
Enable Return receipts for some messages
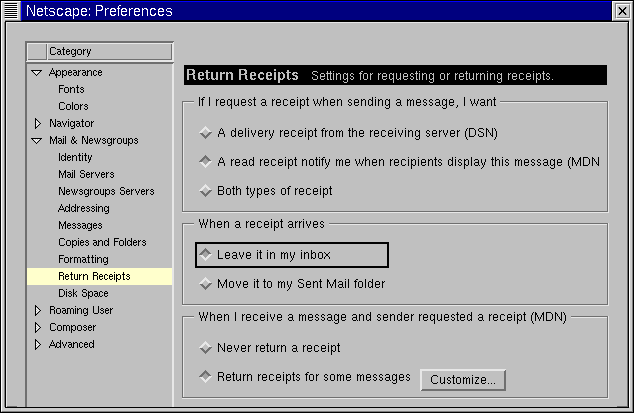tap(206, 377)
